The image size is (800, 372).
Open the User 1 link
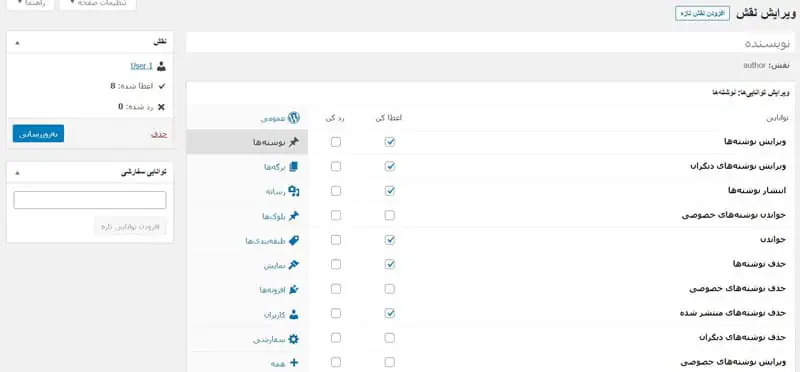pyautogui.click(x=141, y=66)
